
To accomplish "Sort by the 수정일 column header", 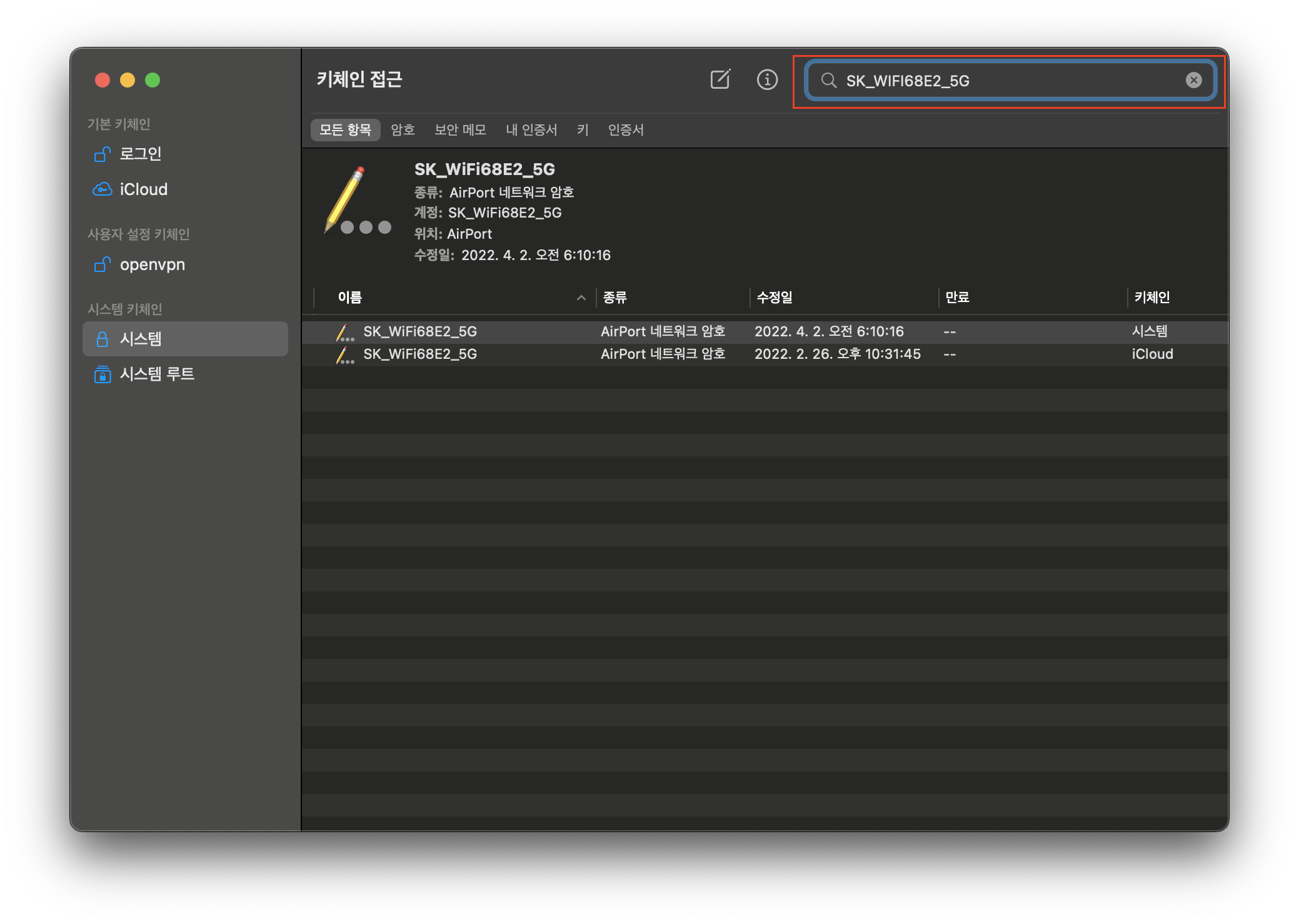I will click(x=774, y=298).
